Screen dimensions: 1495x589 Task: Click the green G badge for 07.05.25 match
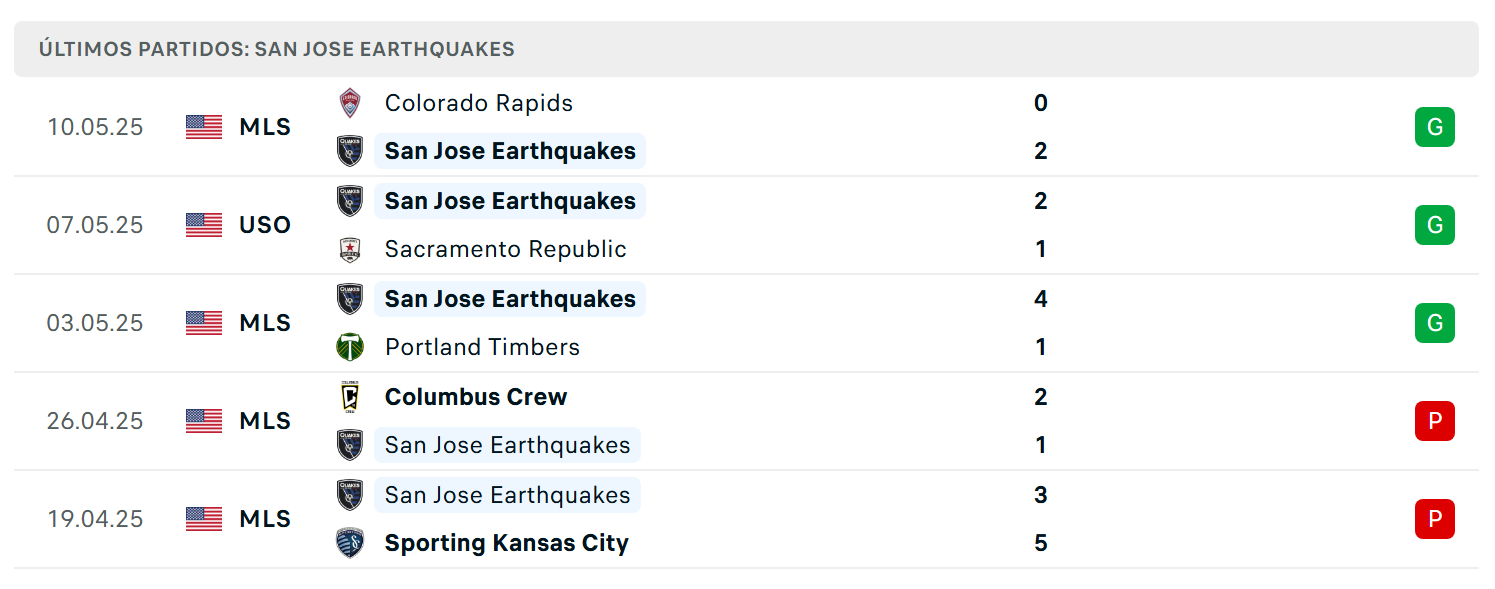coord(1434,225)
